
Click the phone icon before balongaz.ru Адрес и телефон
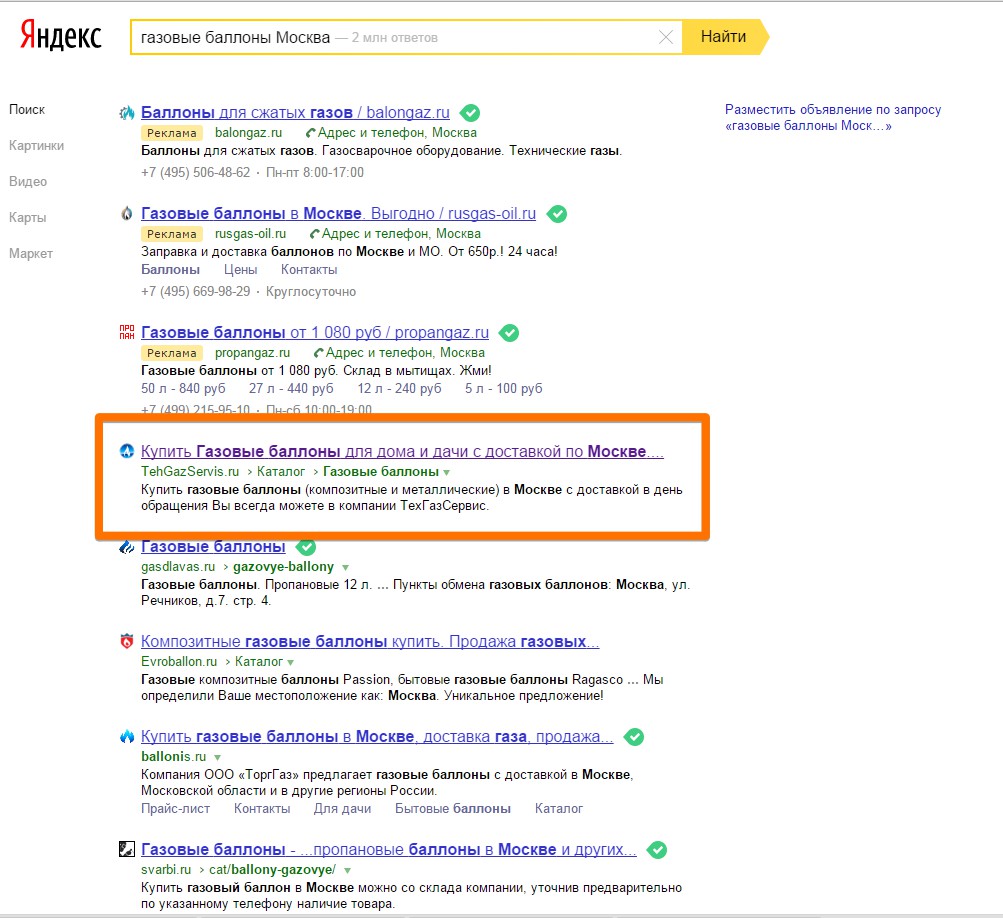coord(310,133)
